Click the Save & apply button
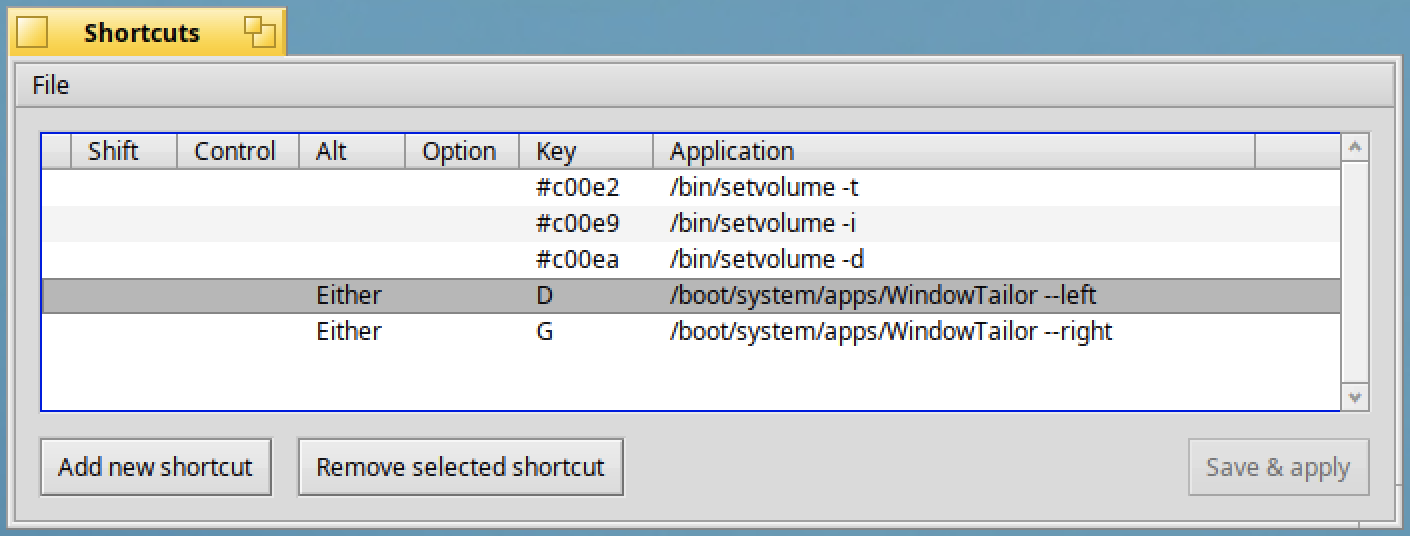The image size is (1410, 536). pyautogui.click(x=1278, y=467)
